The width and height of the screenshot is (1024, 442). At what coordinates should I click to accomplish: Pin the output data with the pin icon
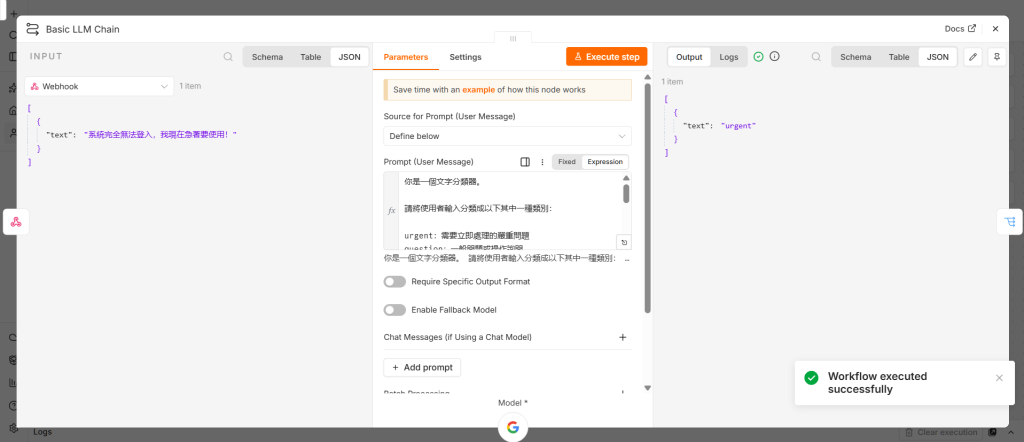[x=997, y=57]
